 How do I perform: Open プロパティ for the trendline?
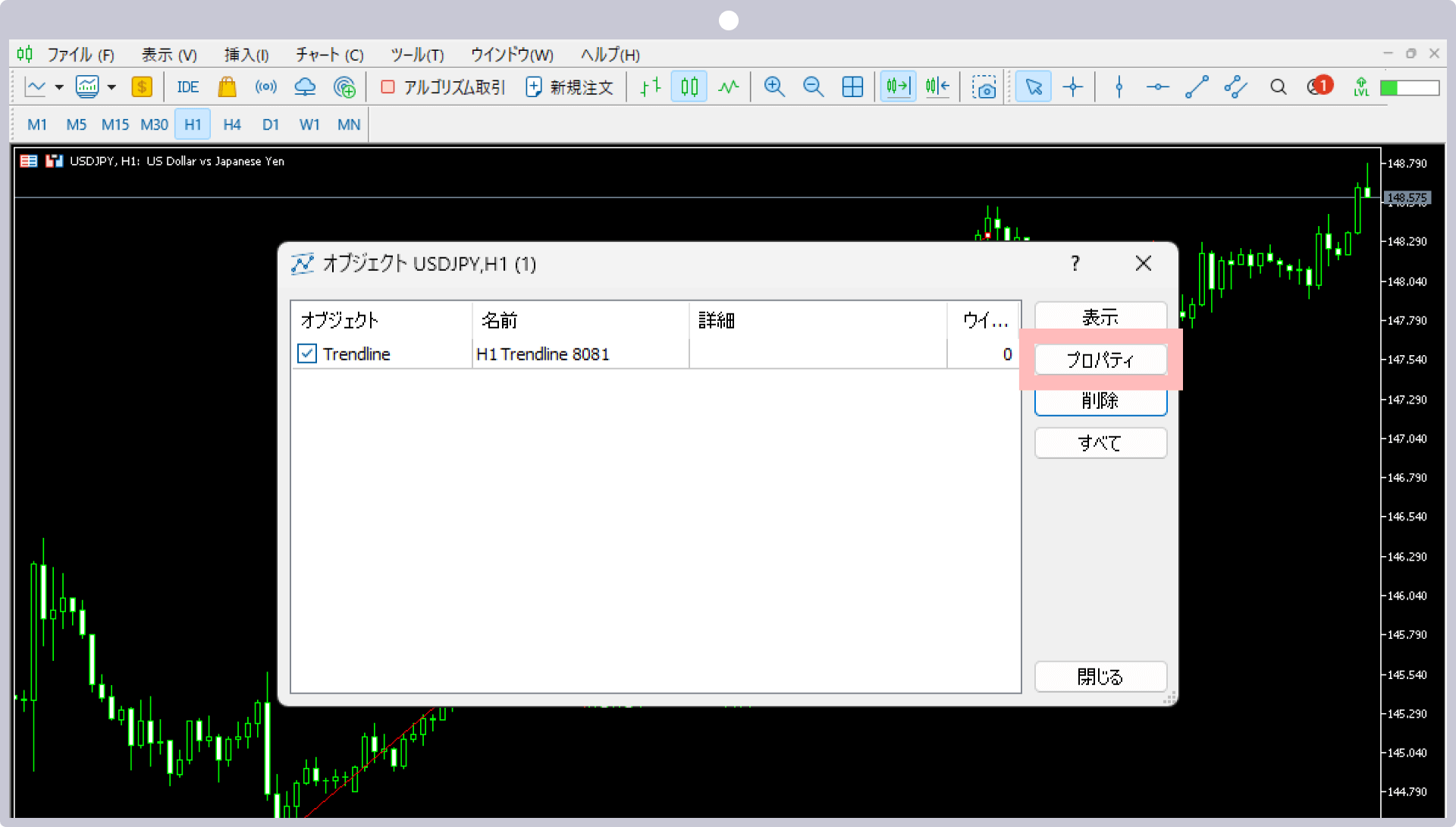click(x=1100, y=360)
